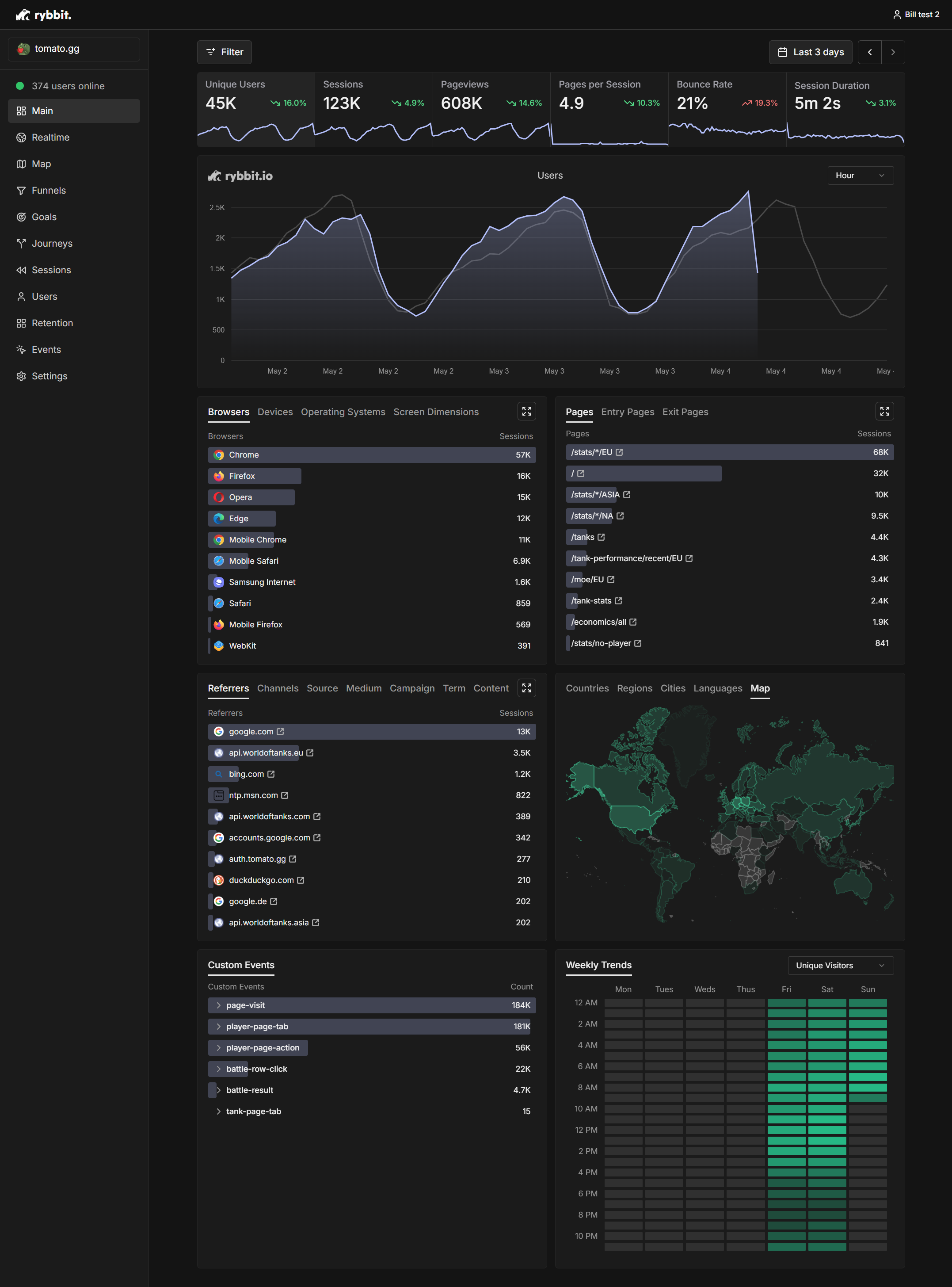952x1287 pixels.
Task: Switch to the Countries tab
Action: [586, 688]
